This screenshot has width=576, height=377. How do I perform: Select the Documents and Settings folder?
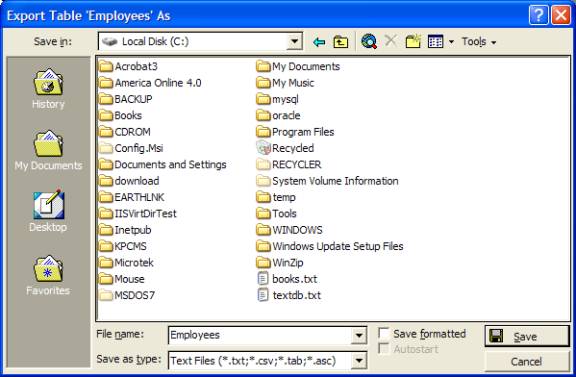(x=163, y=165)
